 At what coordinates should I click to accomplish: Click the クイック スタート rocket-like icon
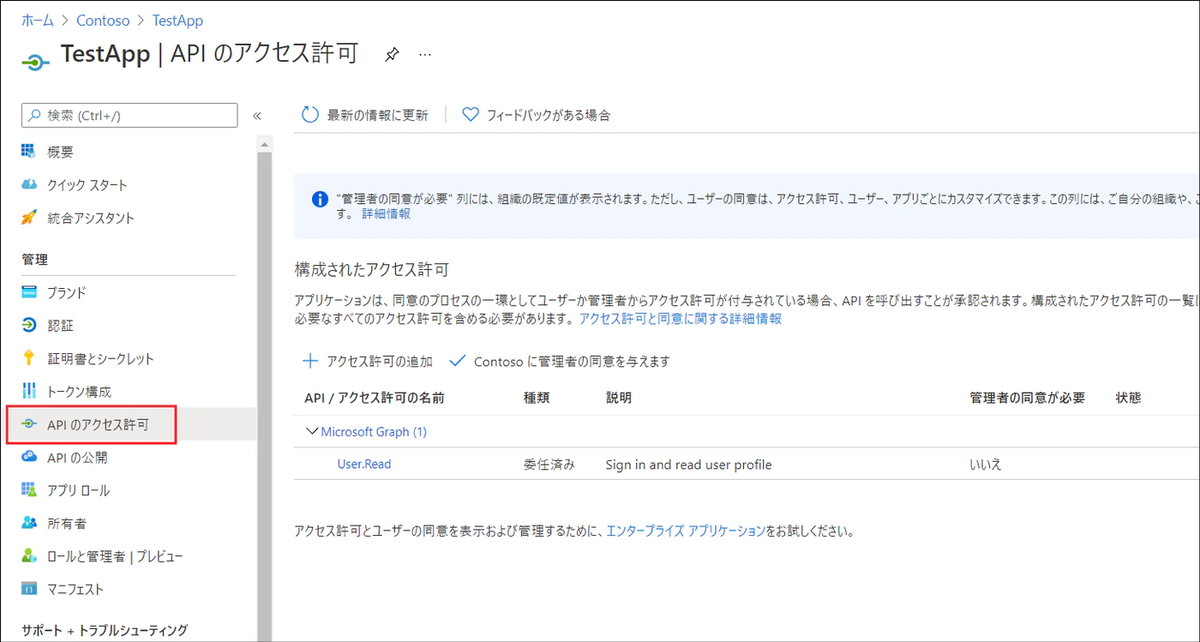(x=28, y=184)
